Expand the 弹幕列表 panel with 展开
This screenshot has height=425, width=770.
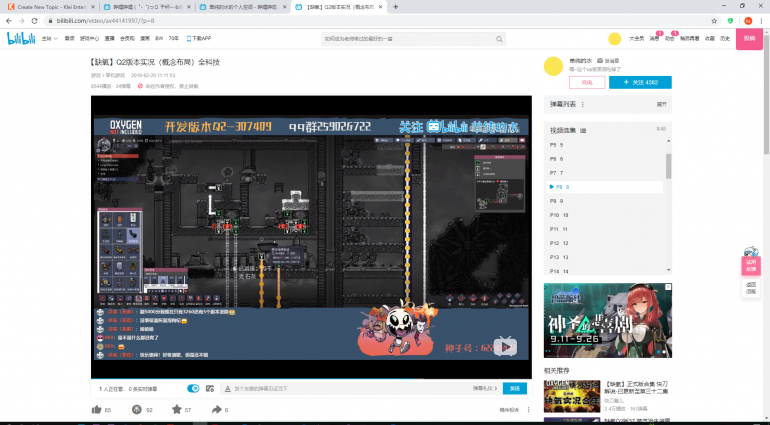click(661, 105)
